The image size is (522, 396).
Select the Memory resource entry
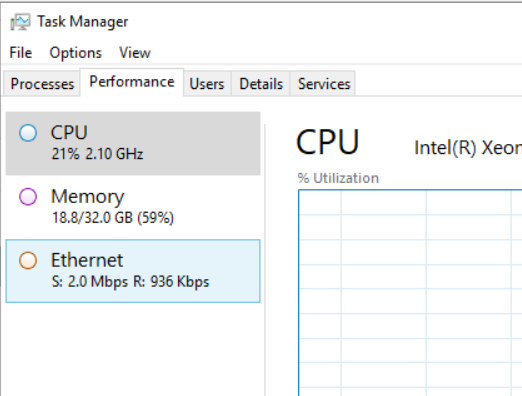133,207
